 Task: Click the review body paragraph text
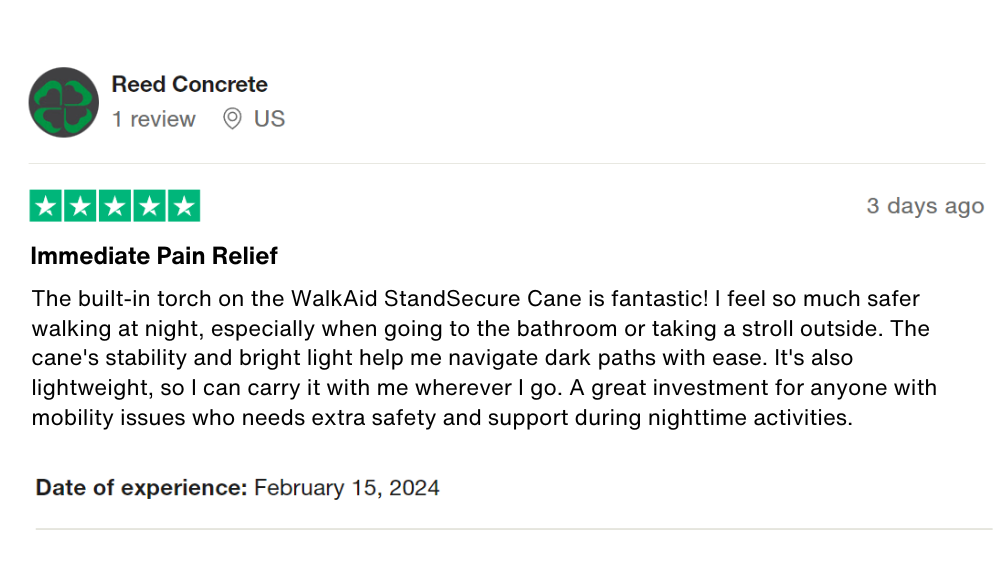coord(480,357)
